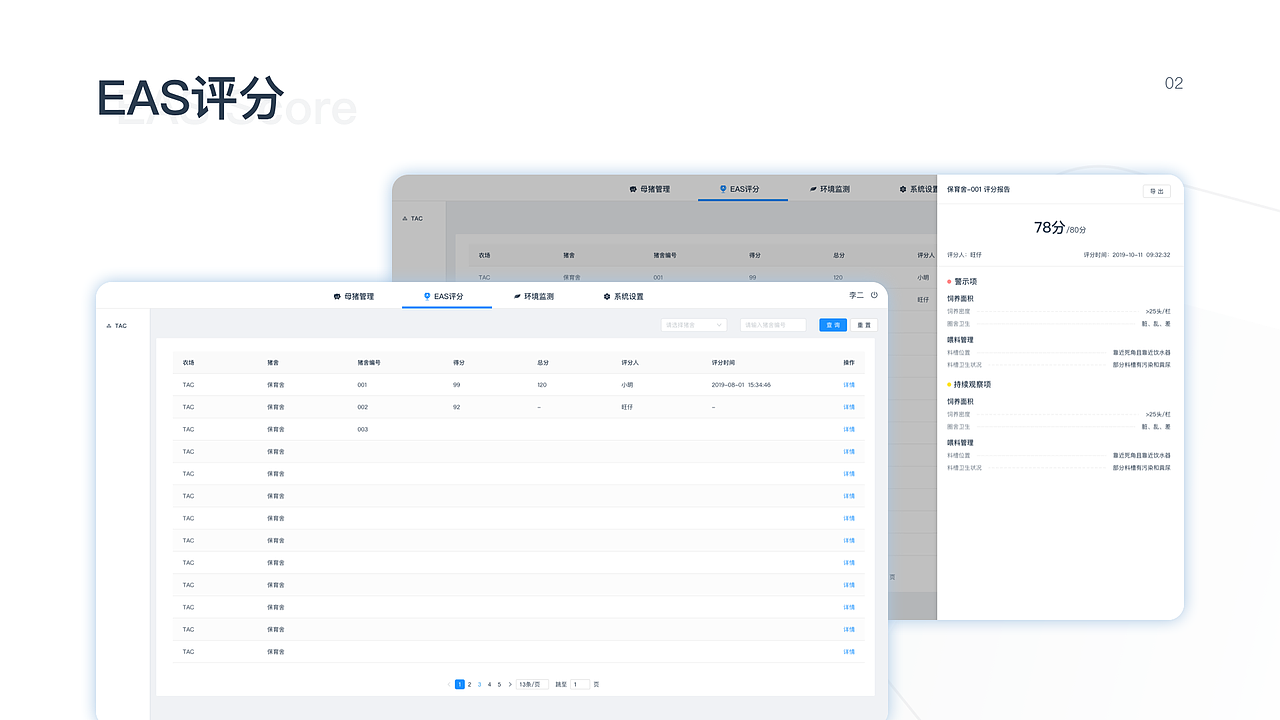Viewport: 1280px width, 720px height.
Task: Switch to 环境监测 tab in the back window
Action: [x=829, y=189]
